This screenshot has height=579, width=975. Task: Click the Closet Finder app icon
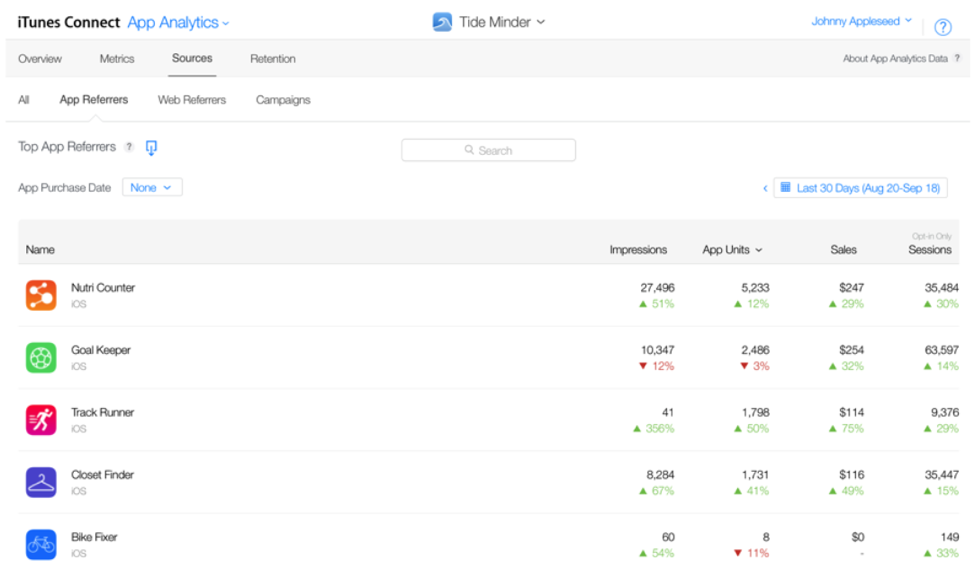pyautogui.click(x=41, y=482)
